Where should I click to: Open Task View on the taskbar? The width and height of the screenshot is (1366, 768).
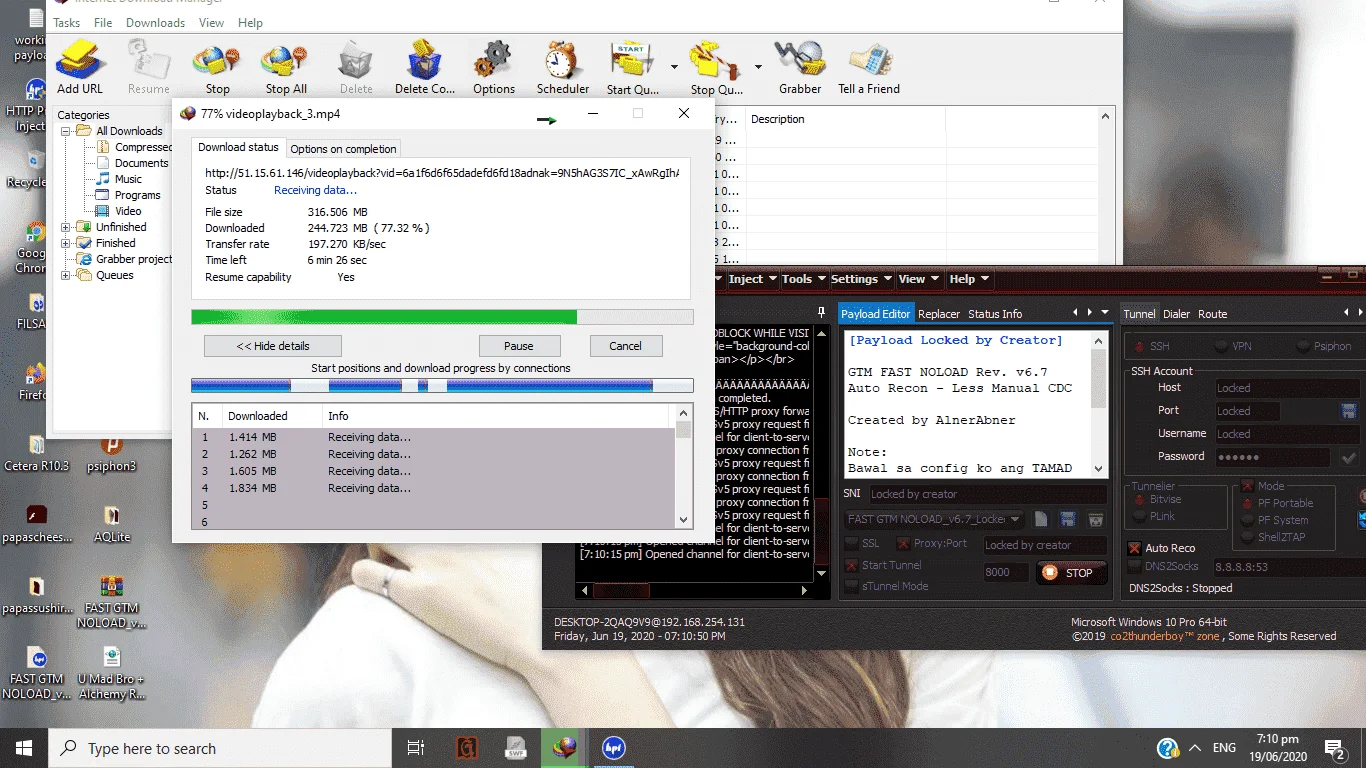[x=416, y=748]
